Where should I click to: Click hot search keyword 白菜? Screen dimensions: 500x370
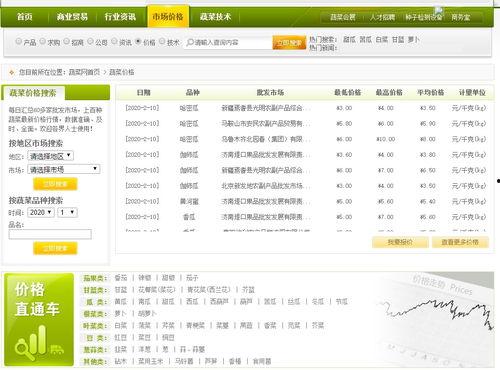click(382, 39)
